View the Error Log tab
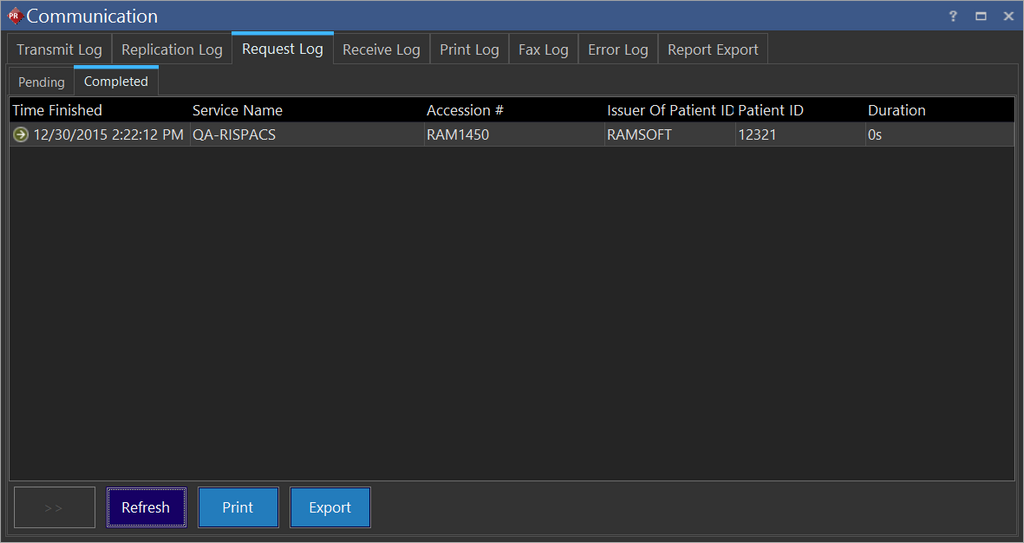This screenshot has width=1024, height=543. click(x=618, y=50)
